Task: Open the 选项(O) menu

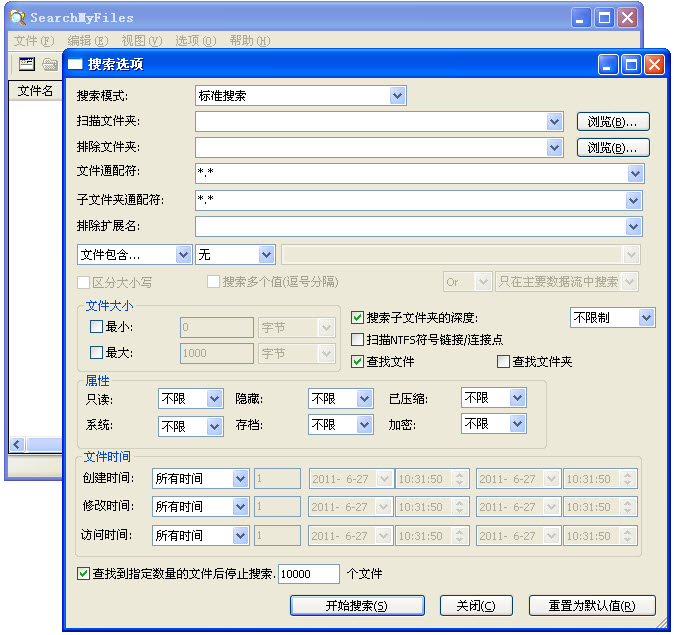Action: (x=196, y=41)
